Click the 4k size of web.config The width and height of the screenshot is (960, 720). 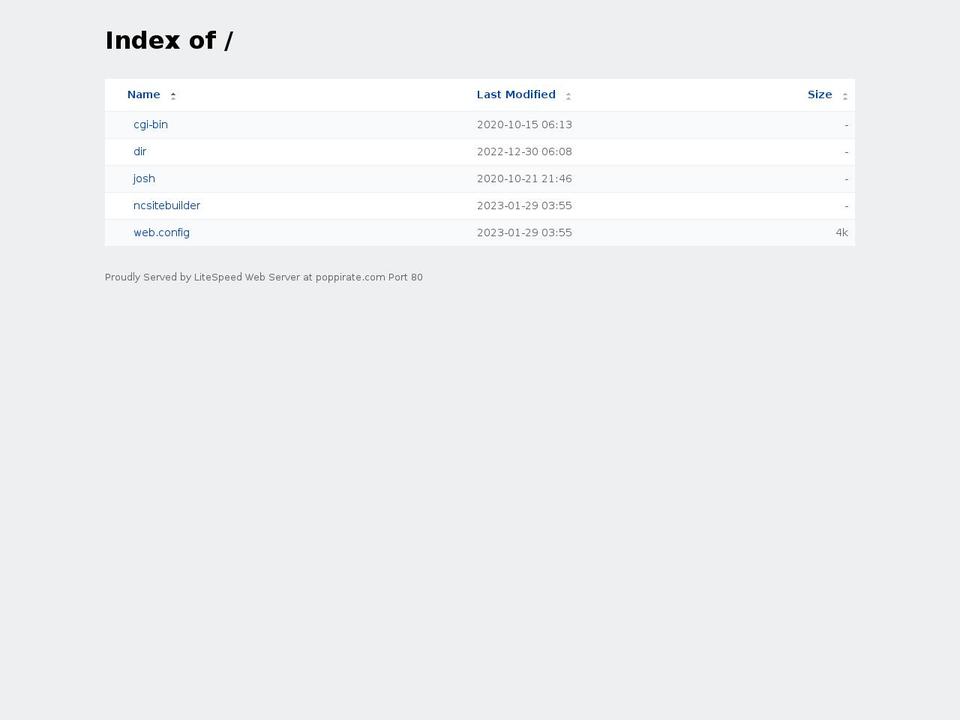pos(842,233)
